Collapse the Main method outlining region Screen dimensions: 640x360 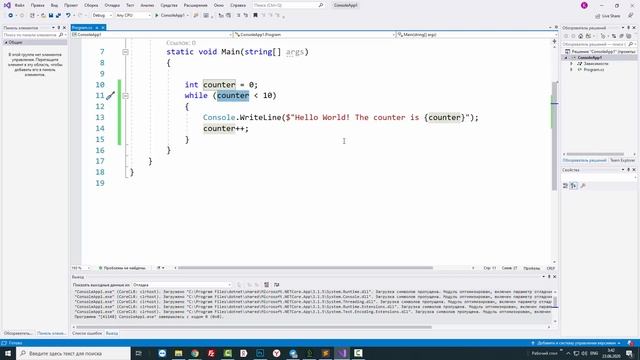point(125,52)
